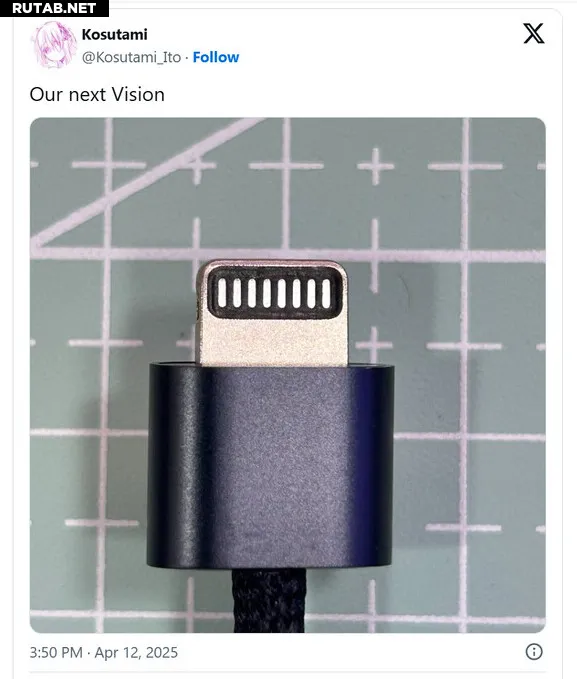Click the word 'Our' in tweet text

pyautogui.click(x=46, y=94)
